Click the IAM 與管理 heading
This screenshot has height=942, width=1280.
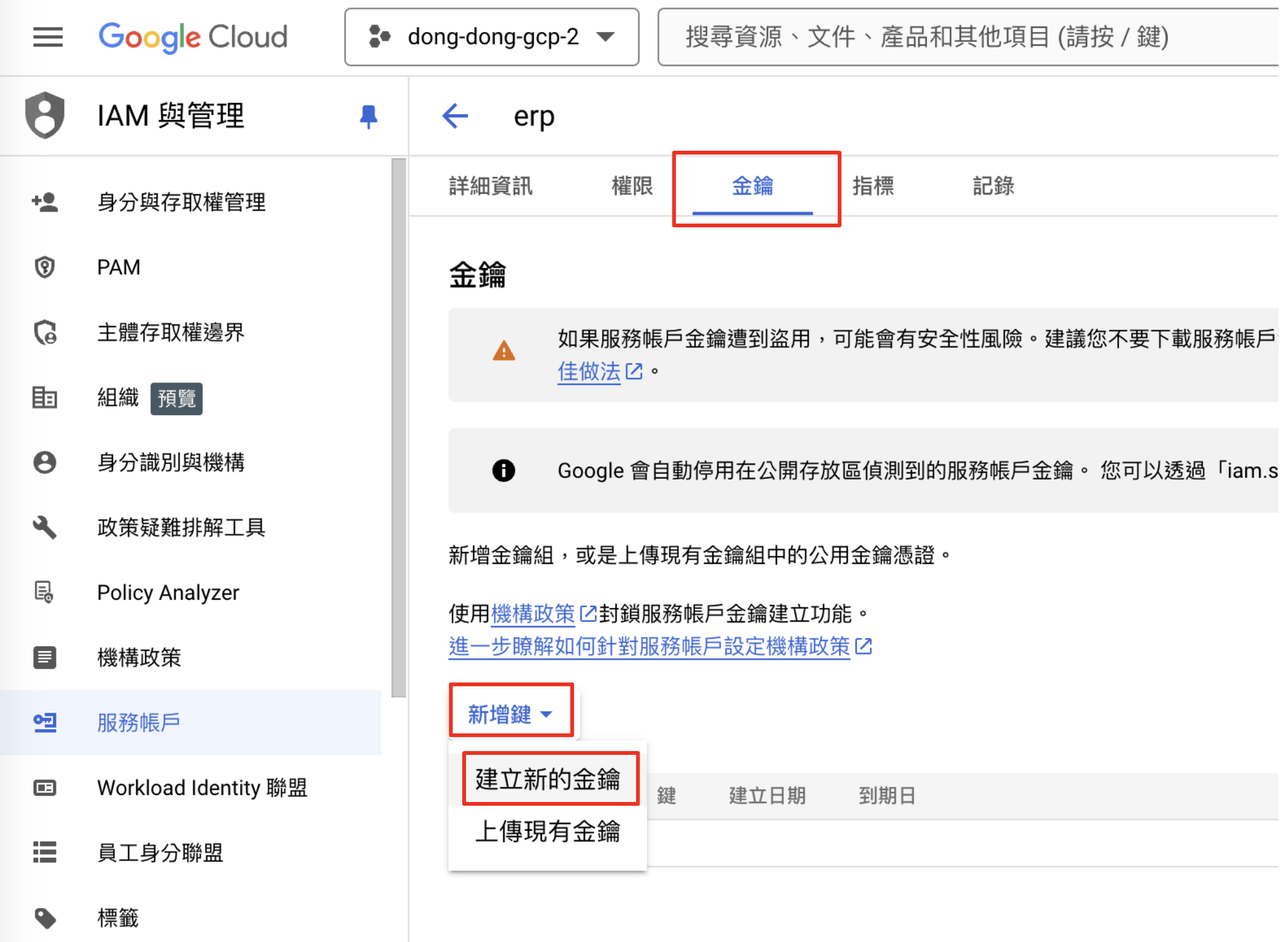pos(171,116)
